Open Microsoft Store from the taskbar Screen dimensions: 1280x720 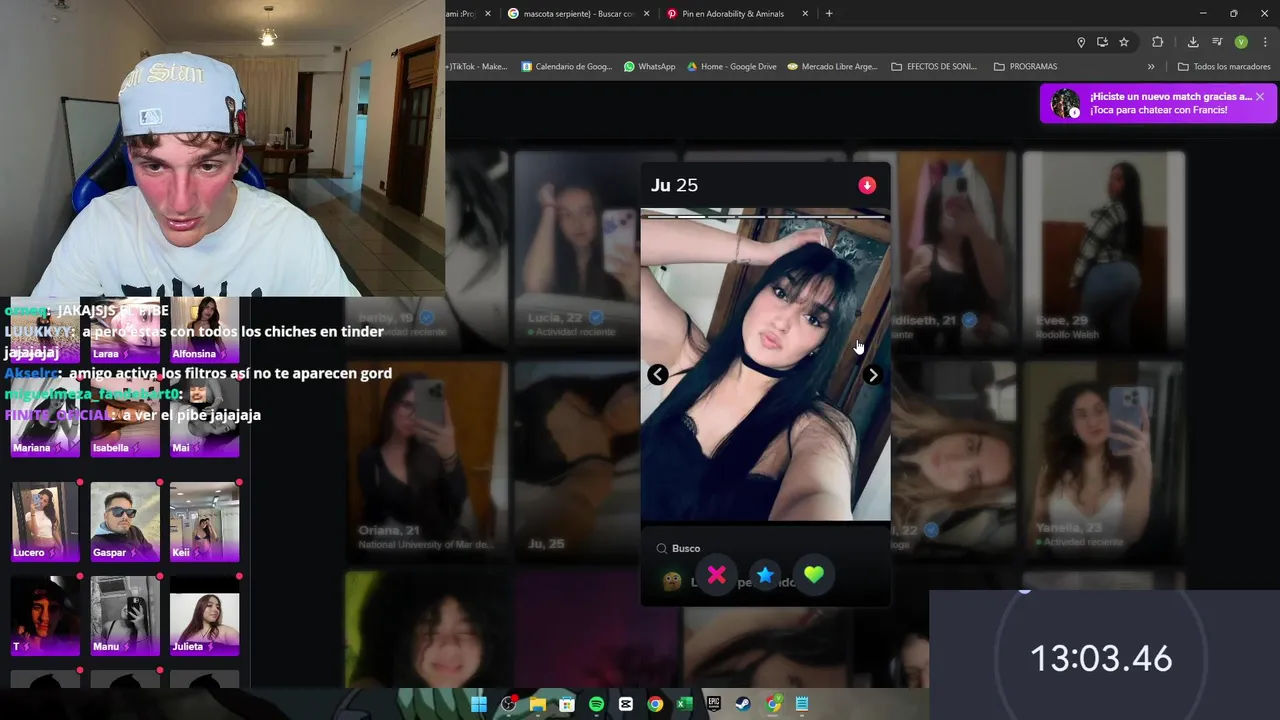(x=567, y=704)
